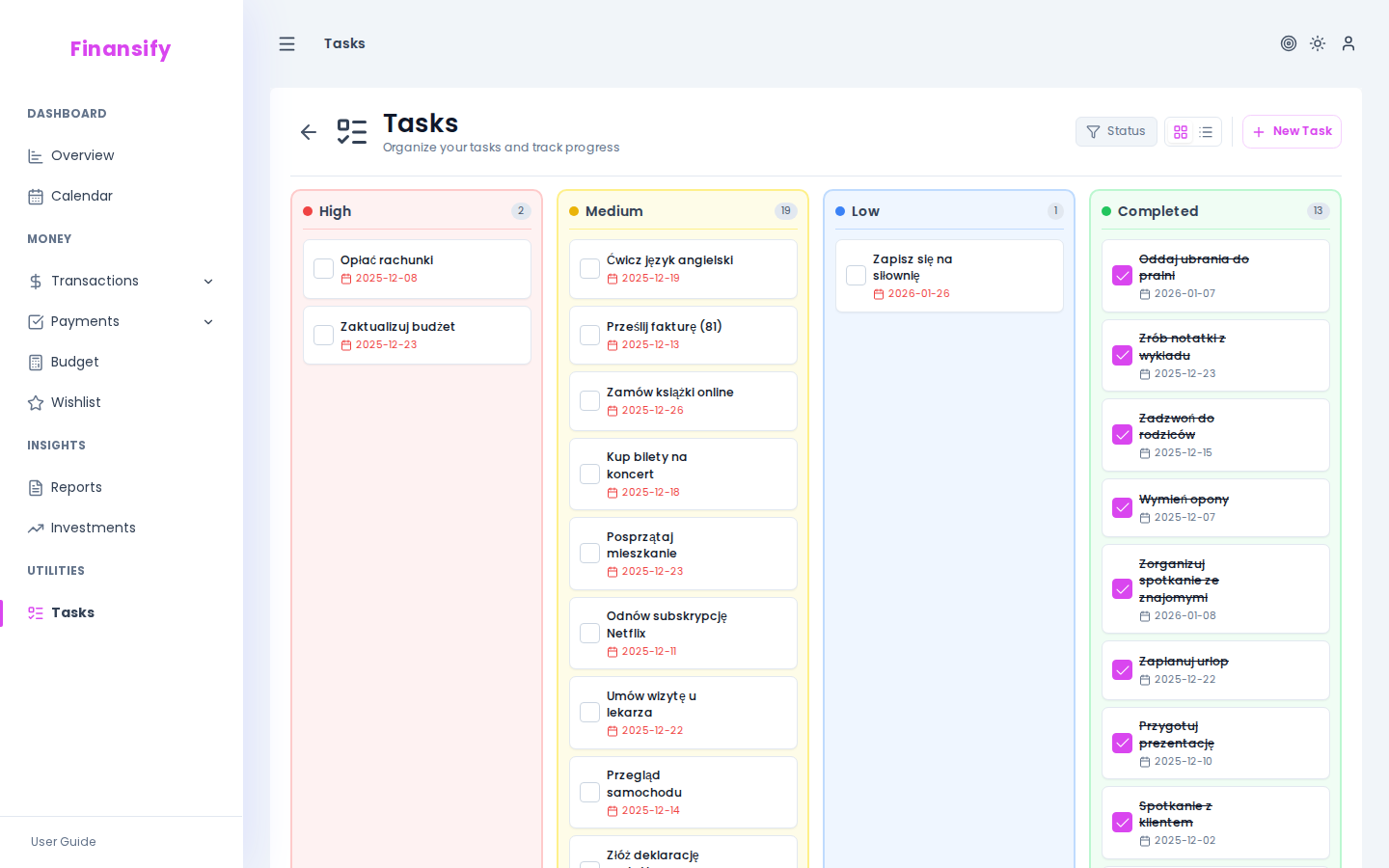
Task: Mark 'Zapisz się na słownię' as done
Action: 856,275
